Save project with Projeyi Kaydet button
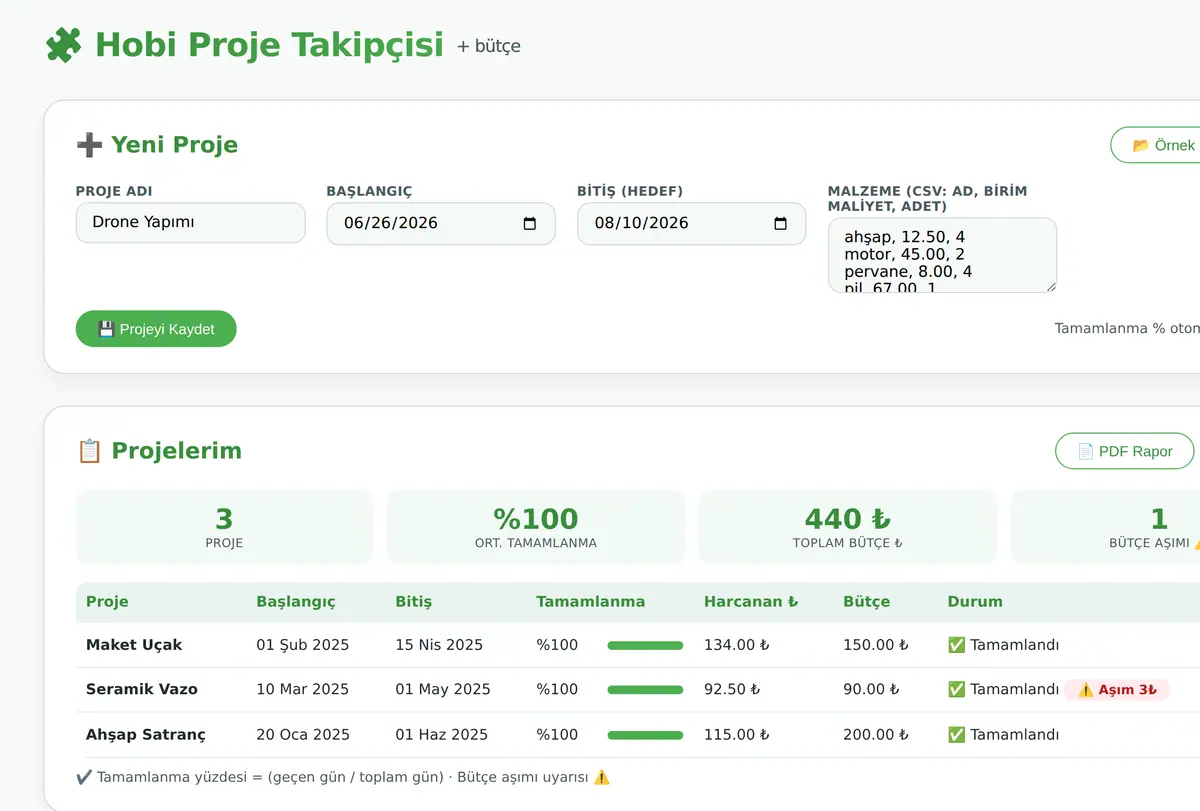Image resolution: width=1200 pixels, height=811 pixels. coord(156,329)
